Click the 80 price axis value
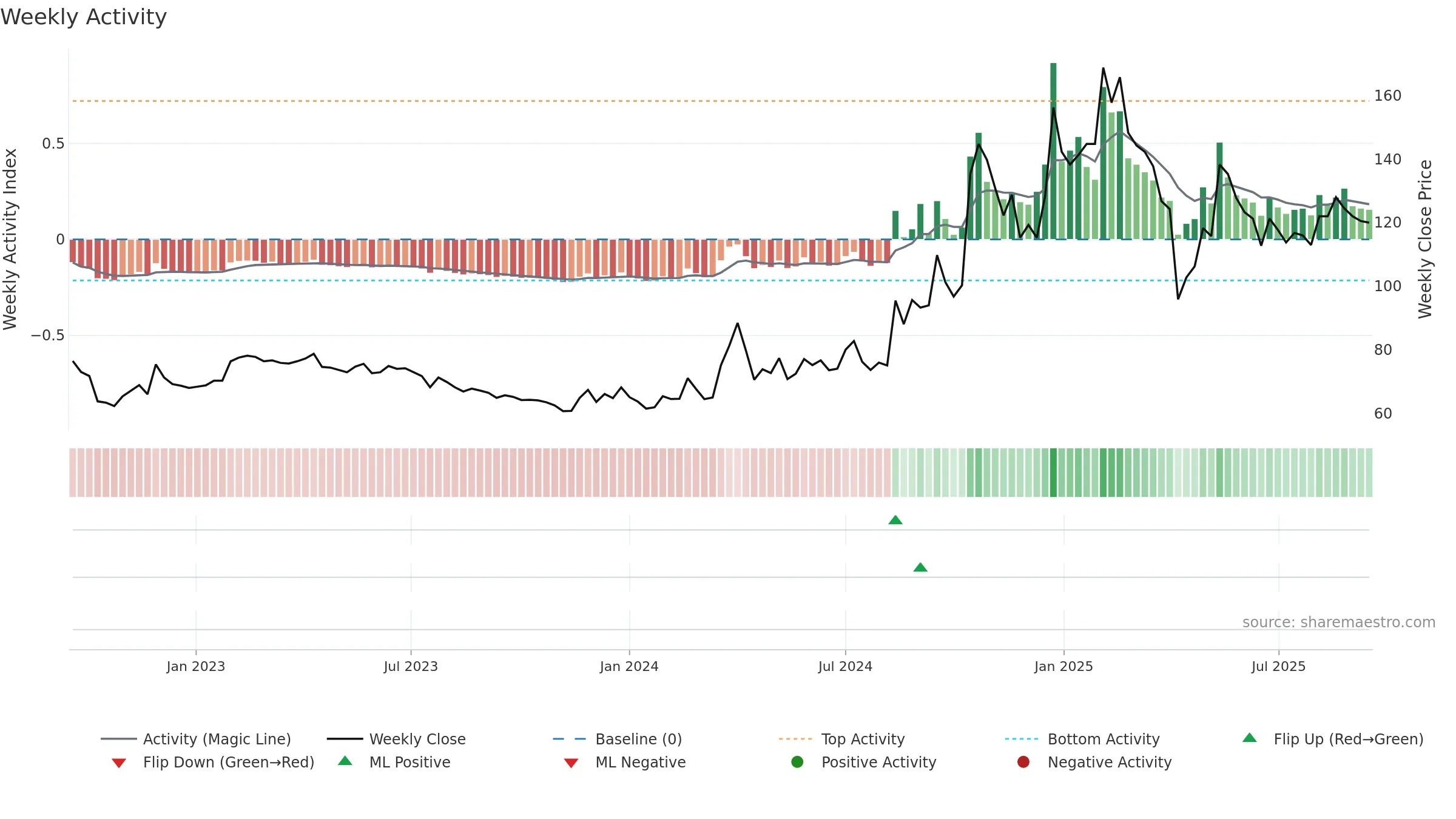Viewport: 1456px width, 819px height. [x=1383, y=350]
